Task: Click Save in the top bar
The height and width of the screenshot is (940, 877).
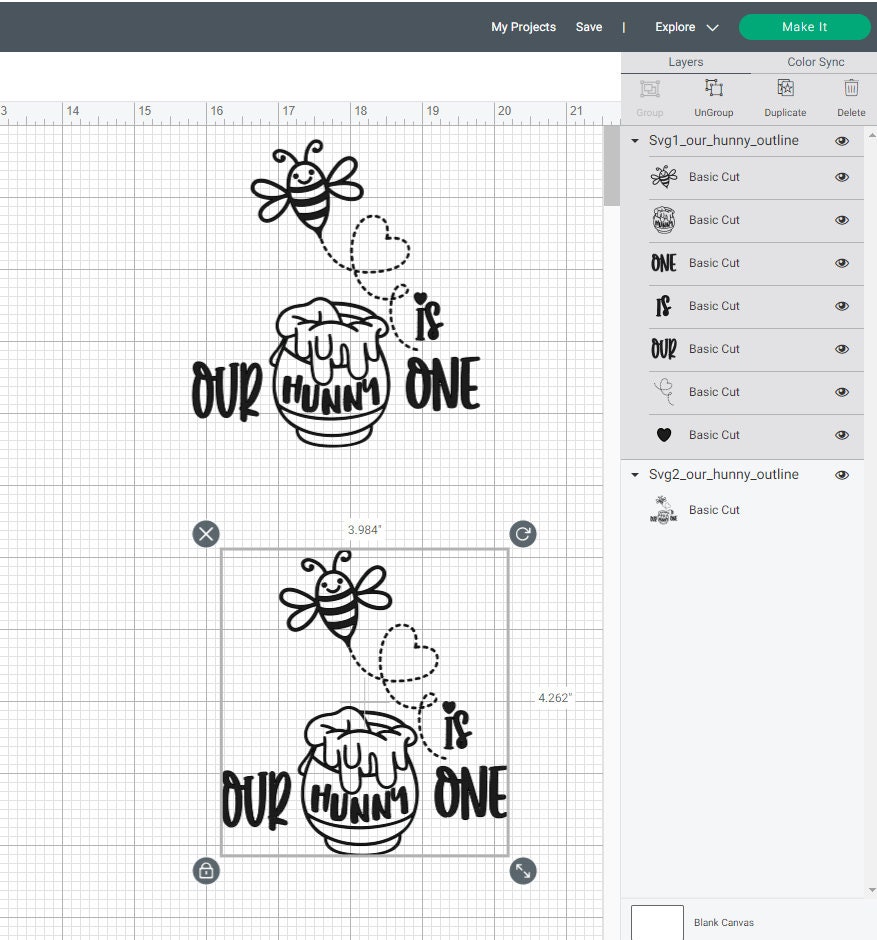Action: coord(589,27)
